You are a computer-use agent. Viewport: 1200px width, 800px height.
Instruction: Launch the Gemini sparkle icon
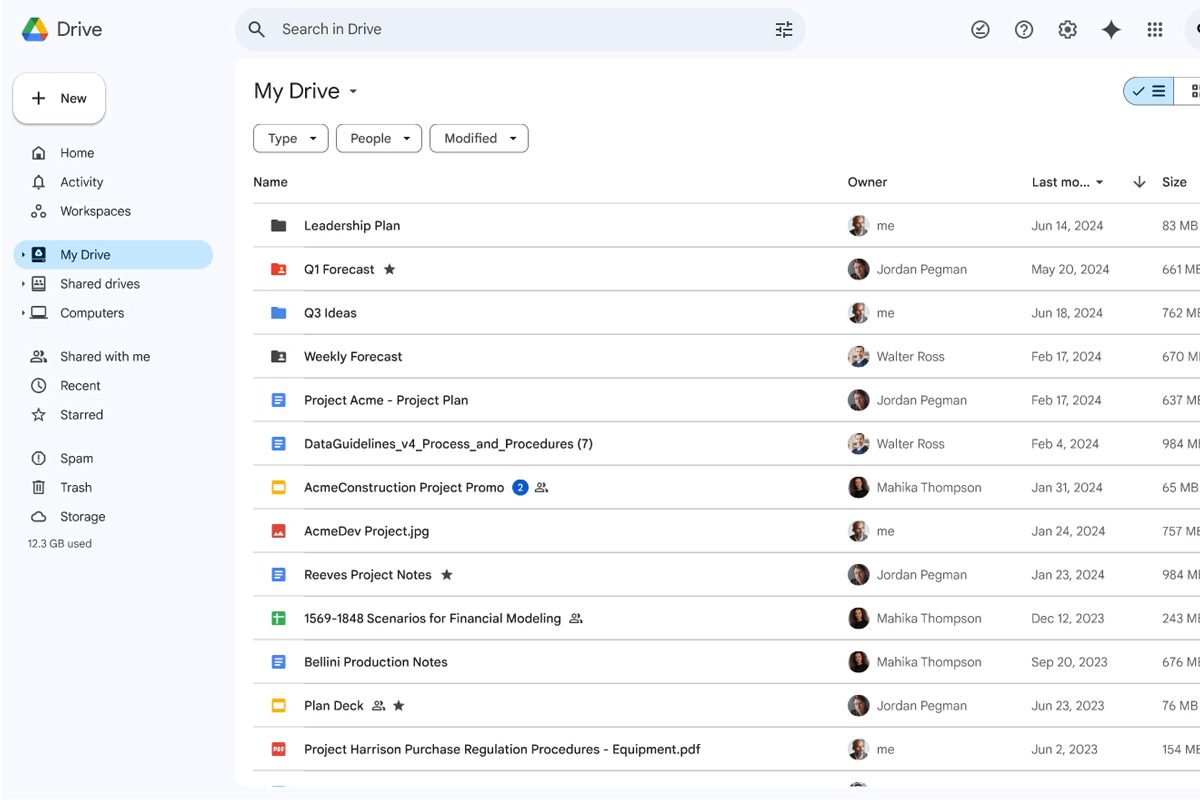(x=1111, y=30)
